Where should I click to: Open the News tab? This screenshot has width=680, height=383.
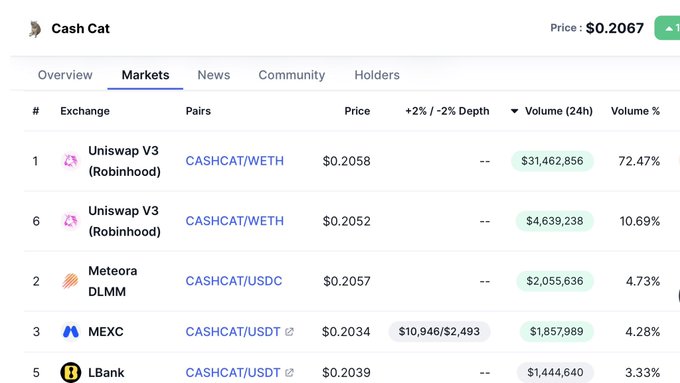click(x=214, y=75)
